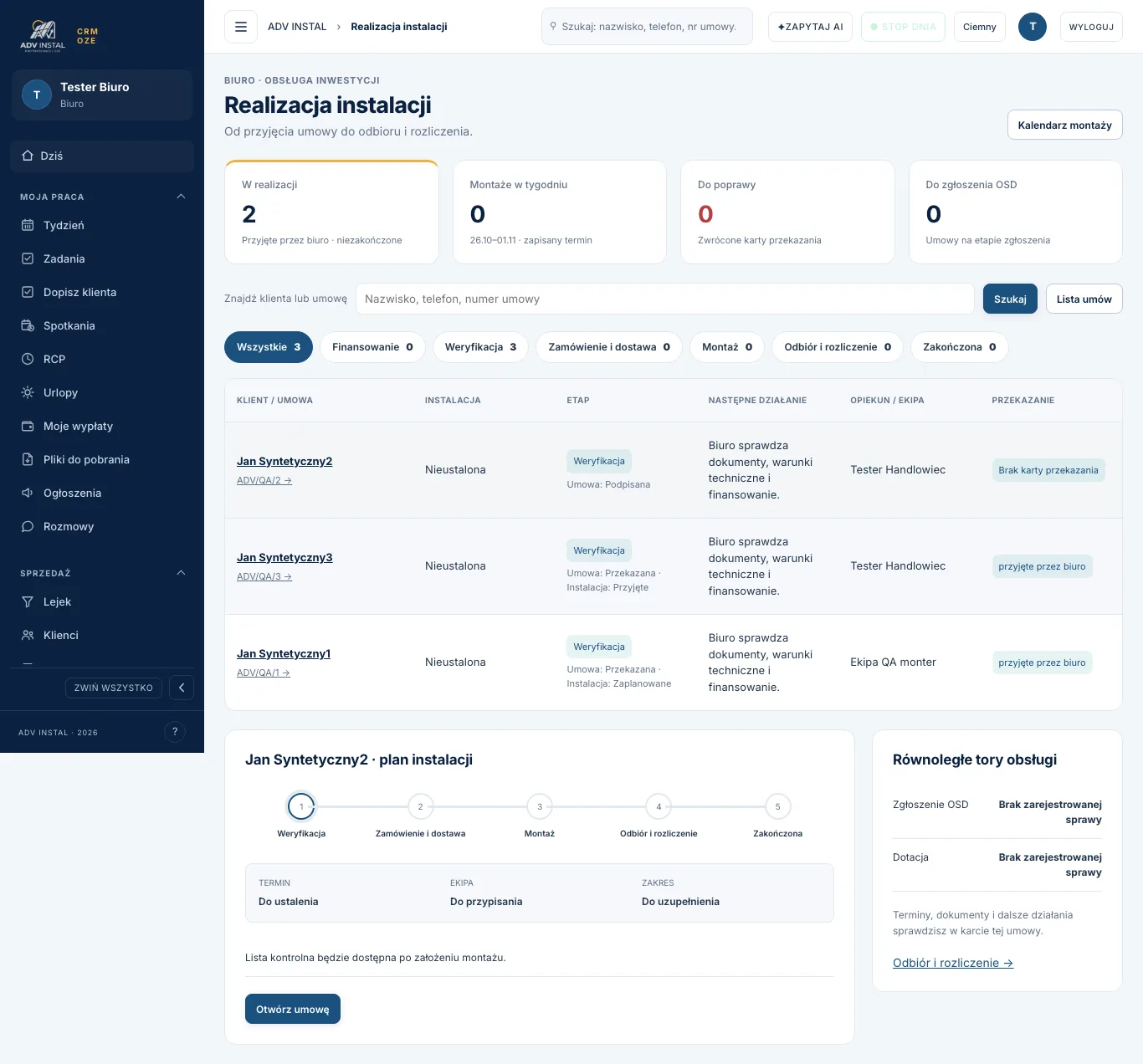The height and width of the screenshot is (1064, 1143).
Task: Open the Tydzień calendar icon
Action: tap(28, 225)
